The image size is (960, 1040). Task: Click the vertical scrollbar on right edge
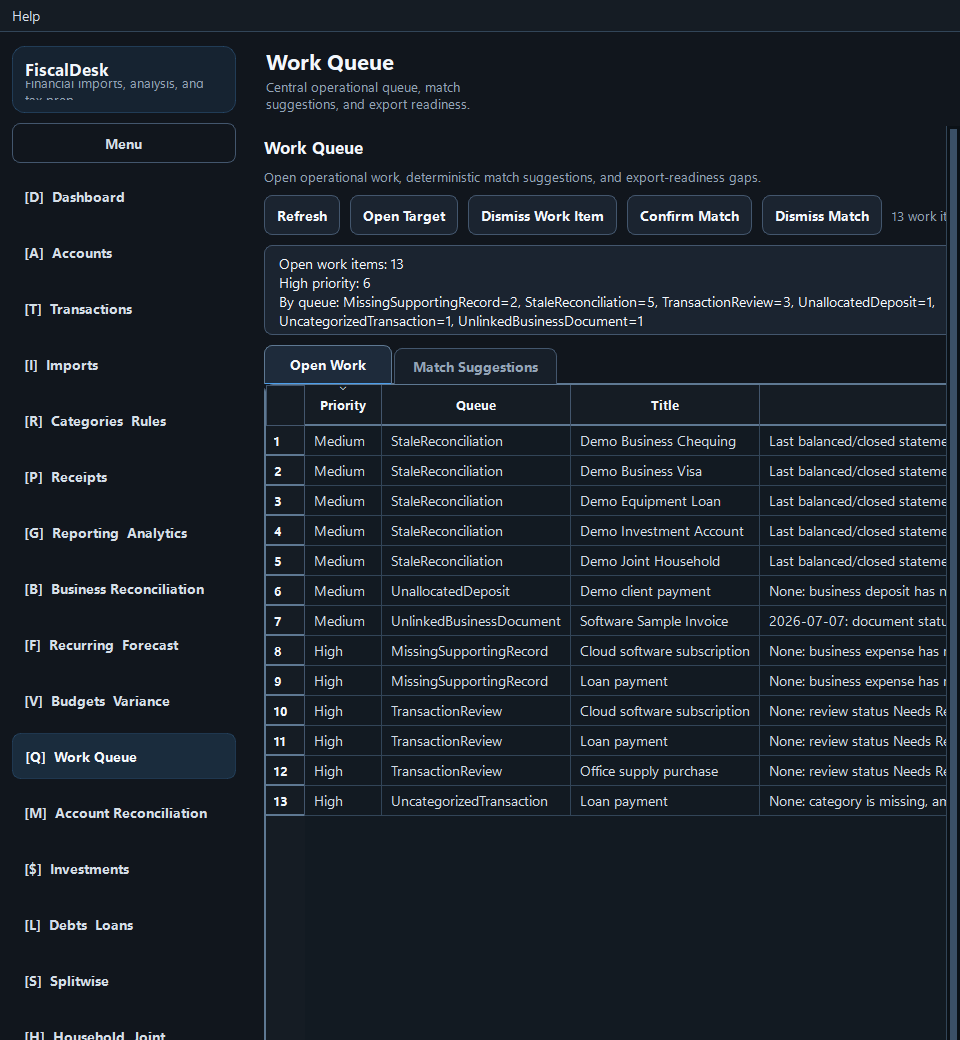point(953,584)
